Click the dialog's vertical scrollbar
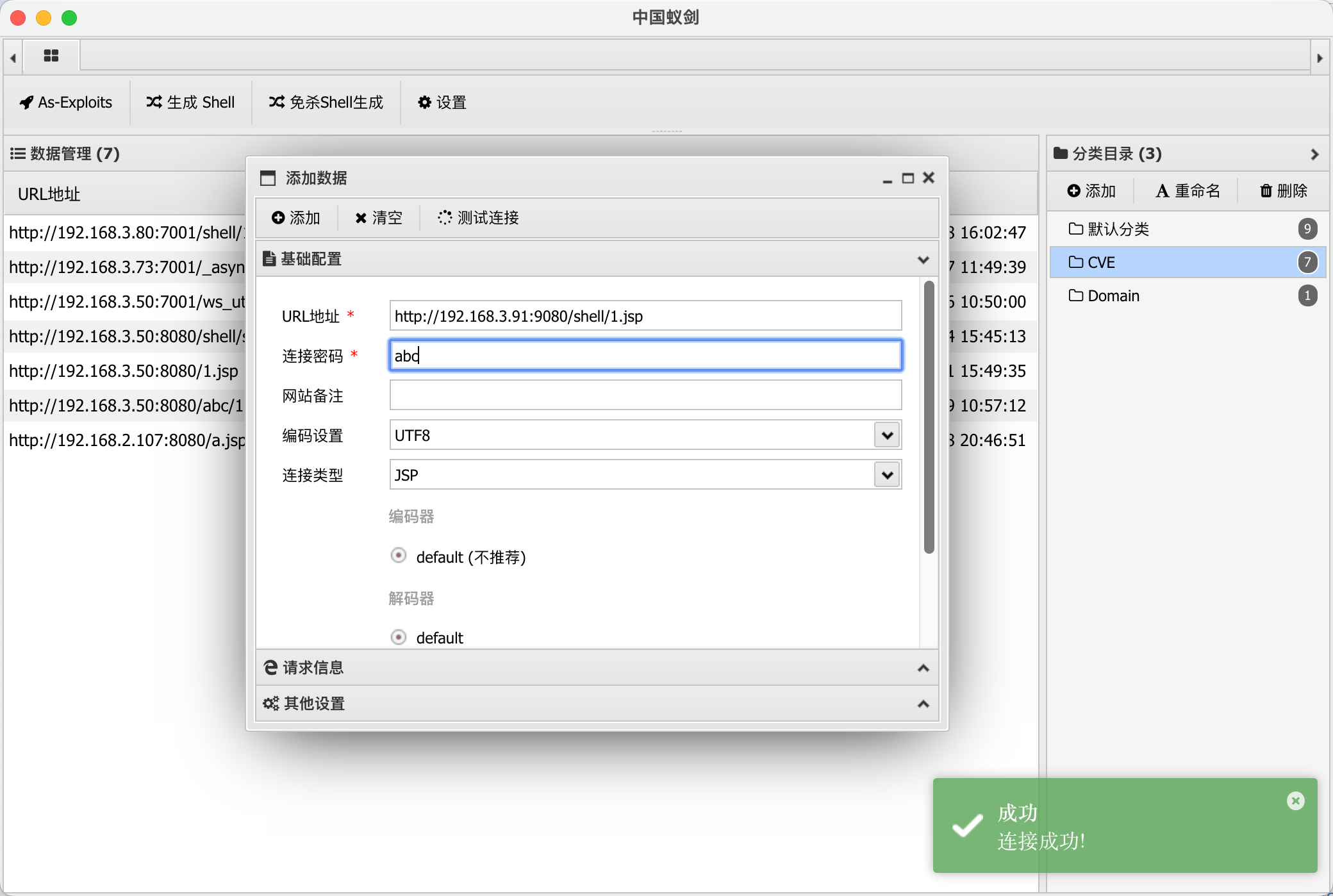 (929, 417)
